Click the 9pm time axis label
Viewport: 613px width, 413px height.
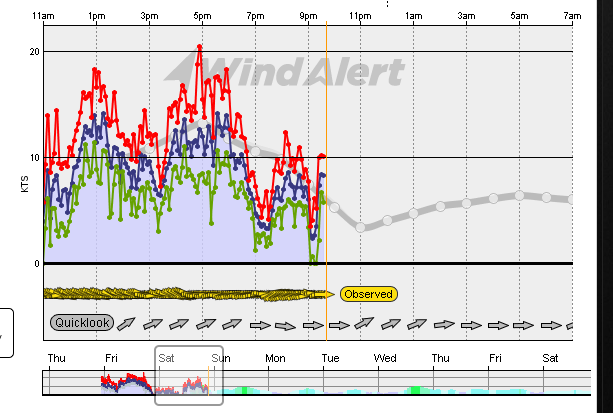point(308,16)
